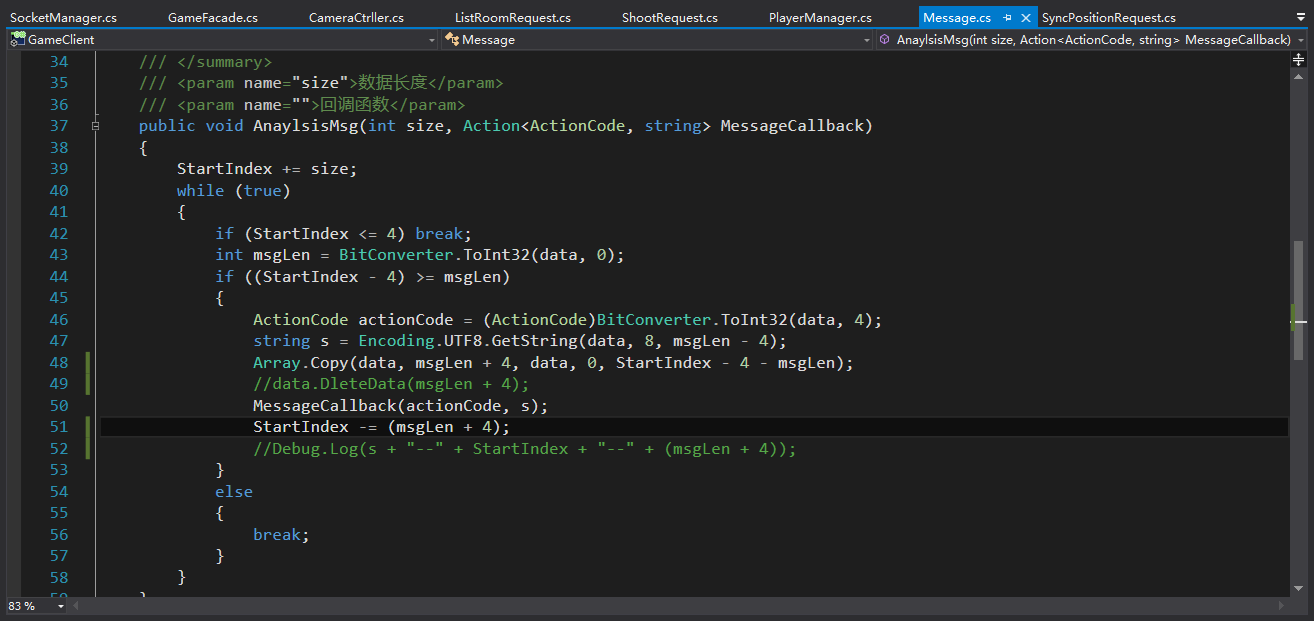Open the tab overflow list
The image size is (1314, 621).
tap(1299, 17)
